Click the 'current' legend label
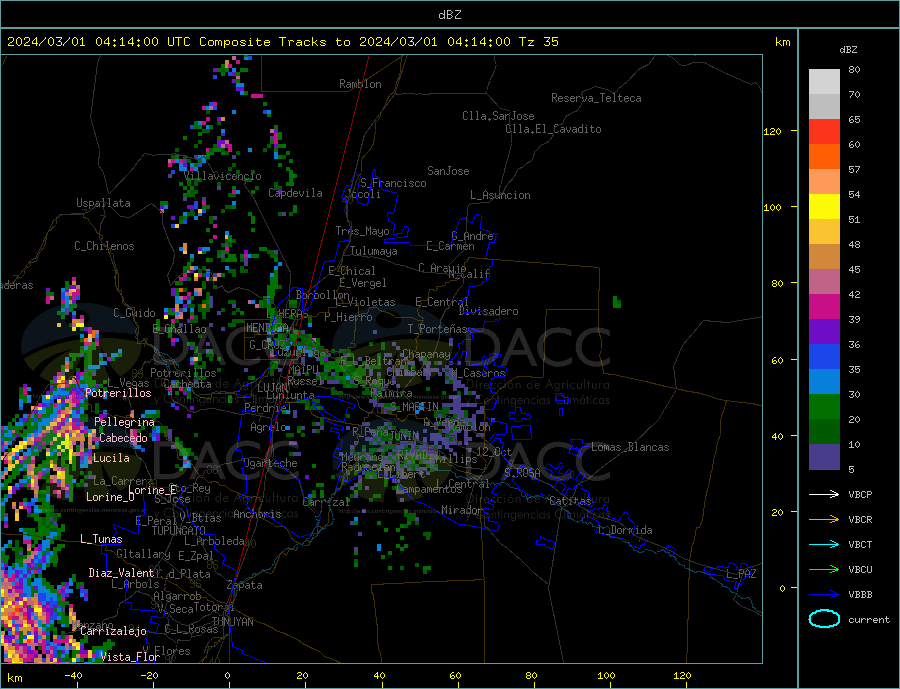Viewport: 900px width, 689px height. point(869,620)
